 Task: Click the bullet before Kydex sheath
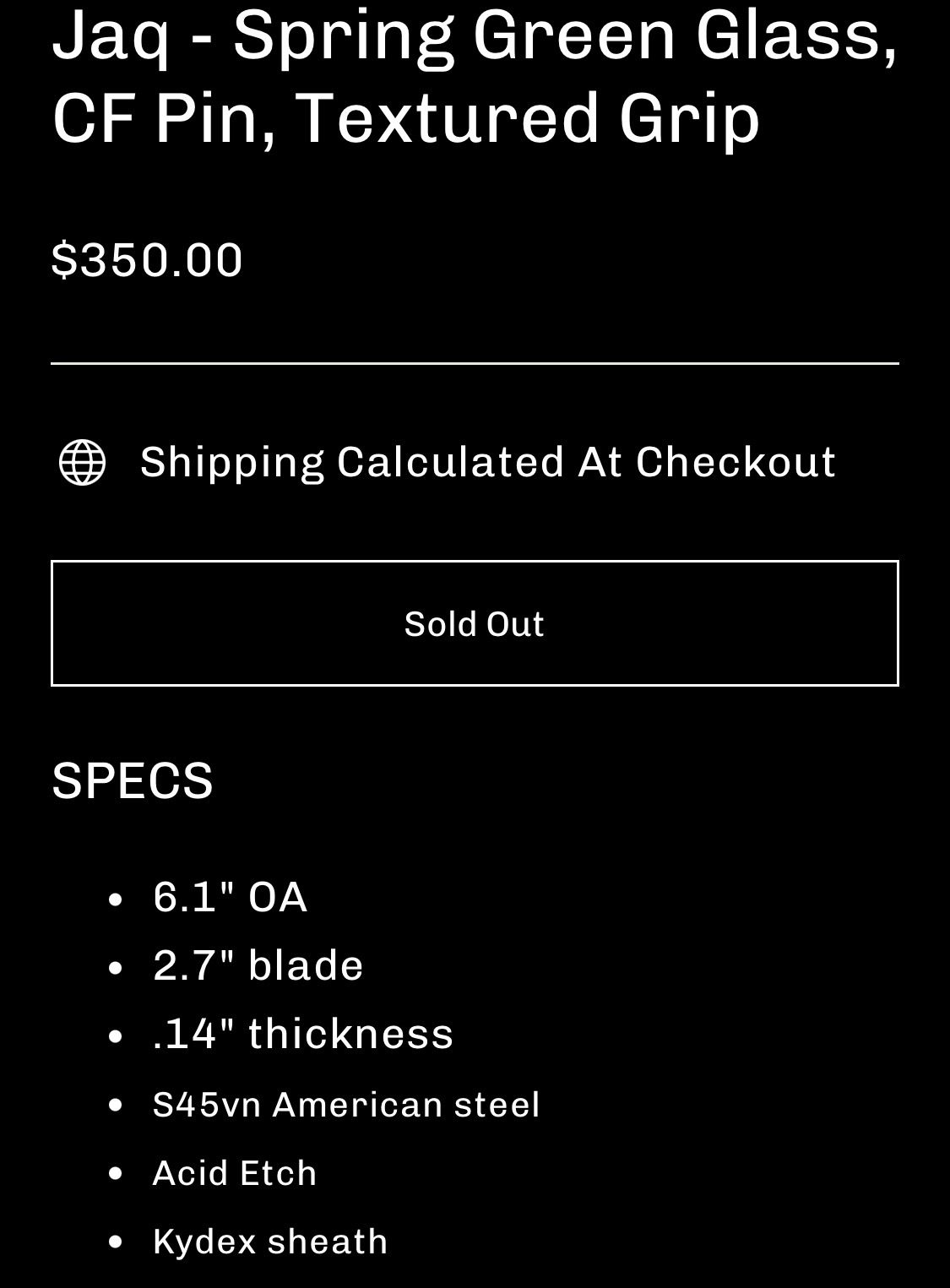pyautogui.click(x=117, y=1242)
